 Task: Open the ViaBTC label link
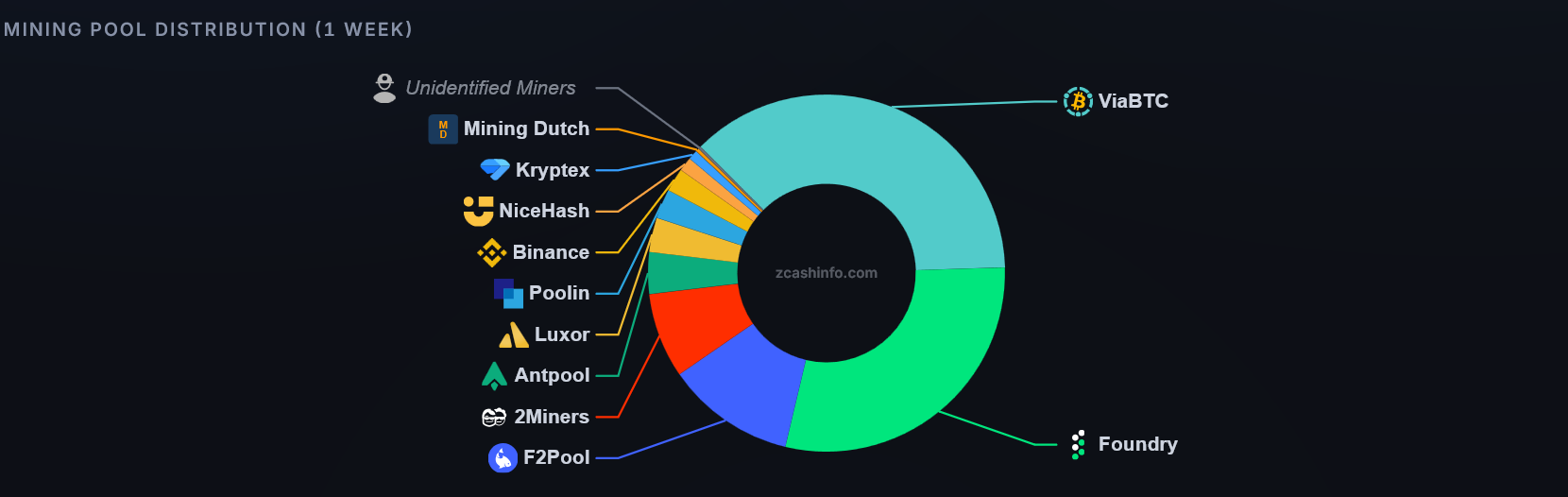1133,101
